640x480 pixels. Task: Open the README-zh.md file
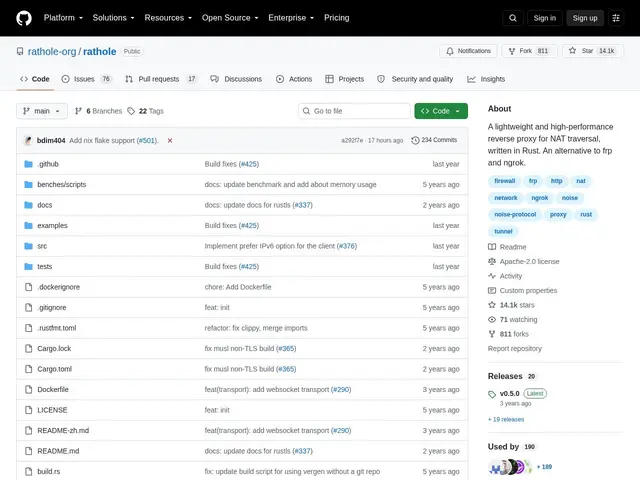pyautogui.click(x=63, y=431)
